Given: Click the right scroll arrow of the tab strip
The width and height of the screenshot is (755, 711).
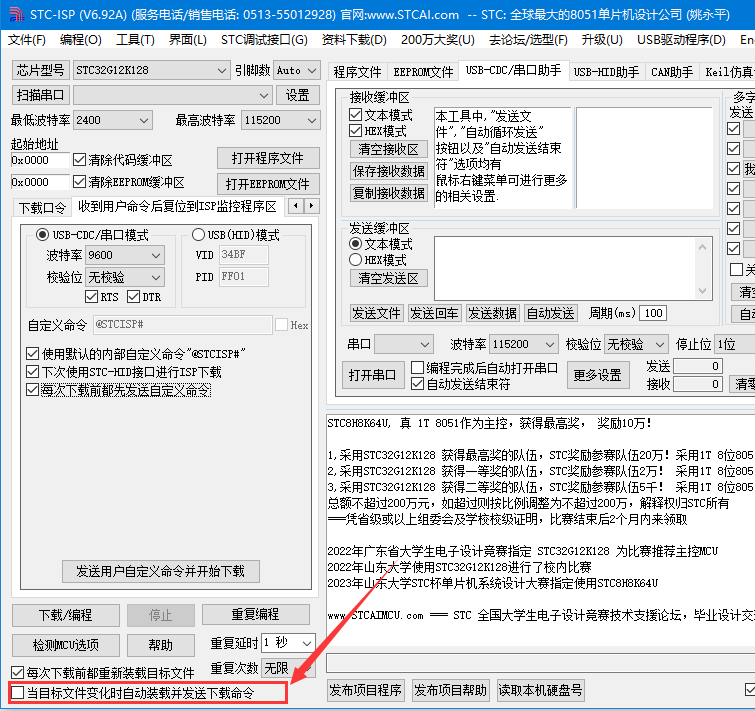Looking at the screenshot, I should [x=312, y=206].
